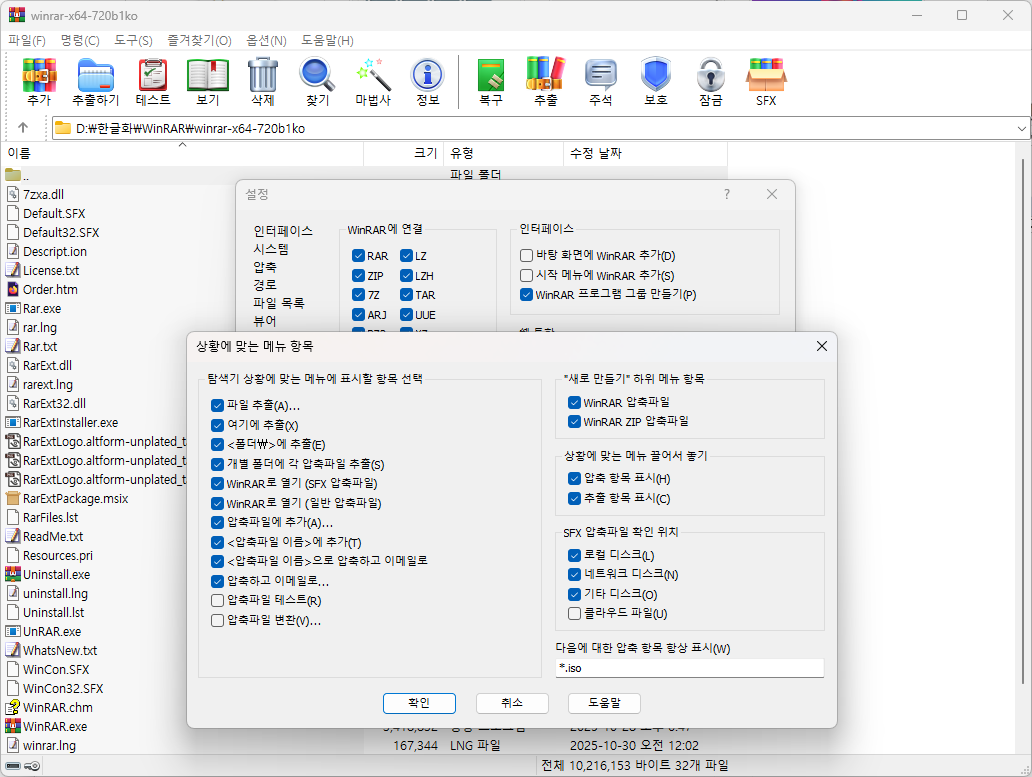Click the 설정 dialog help question mark

pyautogui.click(x=727, y=194)
